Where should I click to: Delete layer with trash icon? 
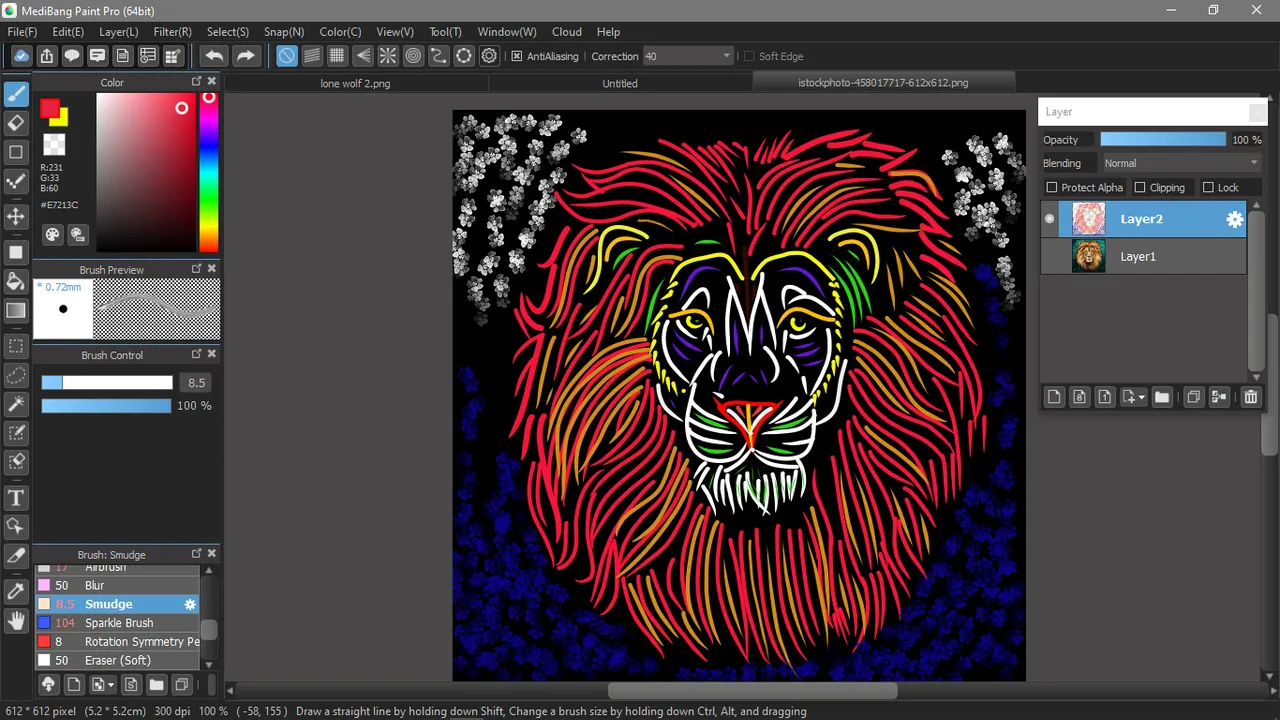tap(1250, 398)
